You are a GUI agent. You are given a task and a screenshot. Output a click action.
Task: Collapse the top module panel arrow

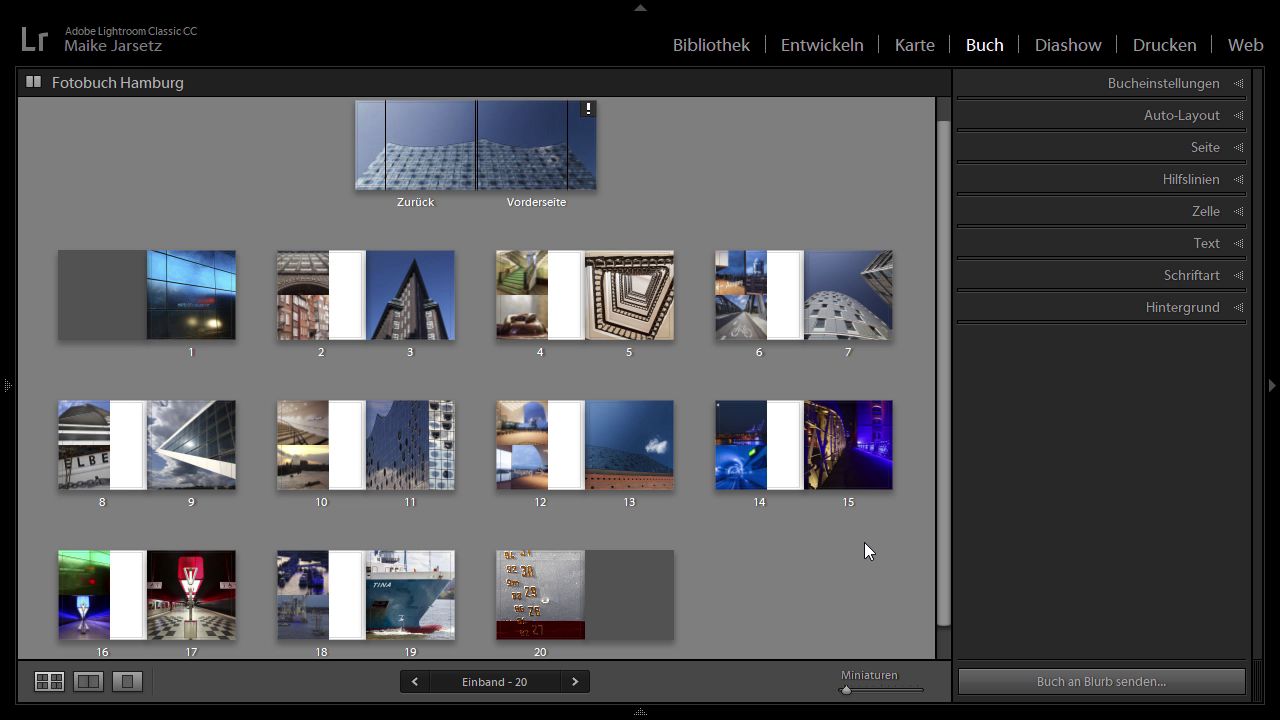640,7
